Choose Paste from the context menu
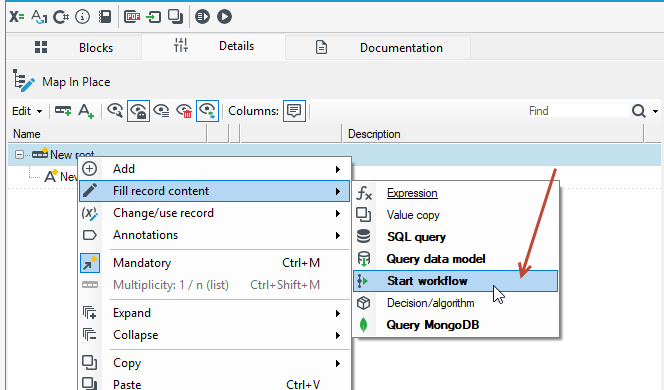This screenshot has height=390, width=664. point(215,384)
